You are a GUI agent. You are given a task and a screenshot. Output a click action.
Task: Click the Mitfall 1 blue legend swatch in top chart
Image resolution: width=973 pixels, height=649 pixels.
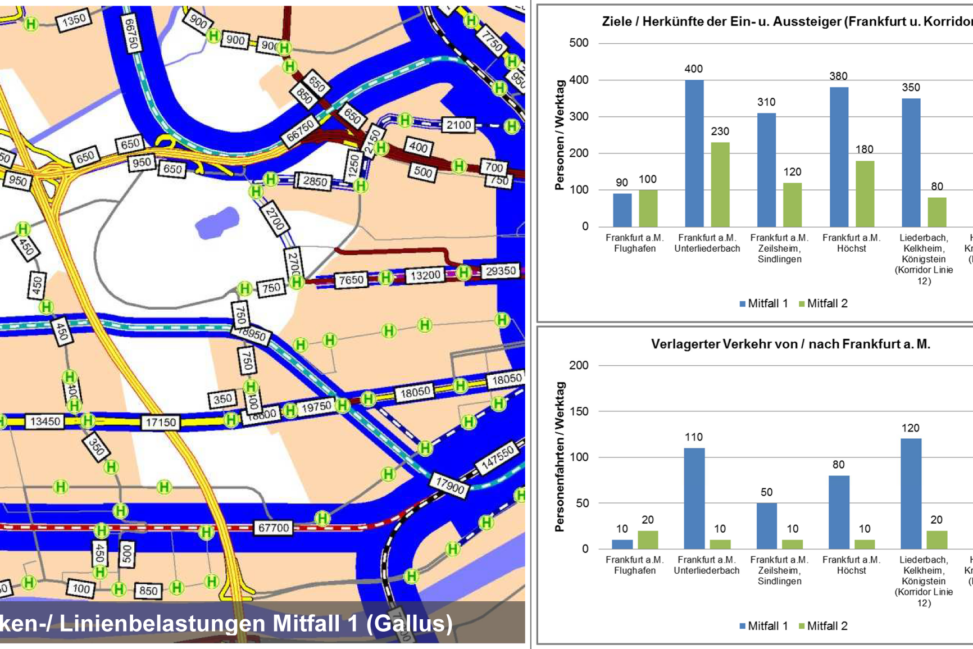coord(742,303)
